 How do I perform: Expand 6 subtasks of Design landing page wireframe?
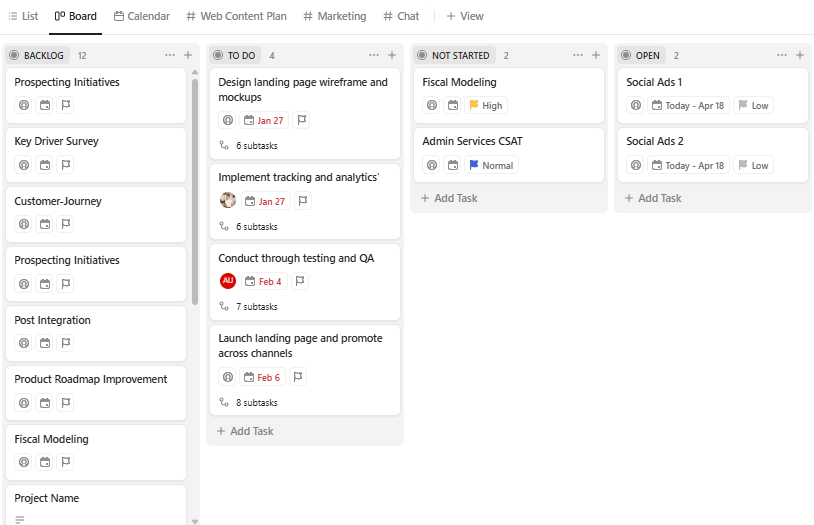249,145
